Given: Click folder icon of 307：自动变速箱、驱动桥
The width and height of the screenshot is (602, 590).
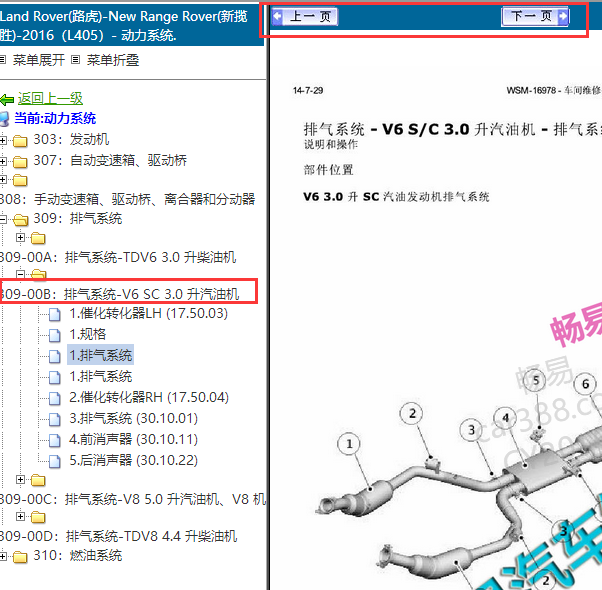Looking at the screenshot, I should click(20, 162).
